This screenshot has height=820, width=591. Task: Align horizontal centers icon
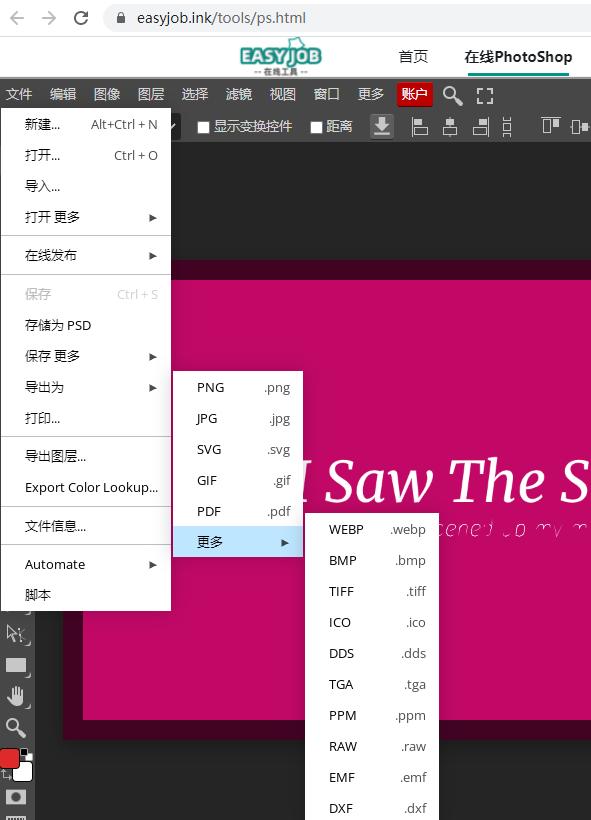[x=450, y=127]
